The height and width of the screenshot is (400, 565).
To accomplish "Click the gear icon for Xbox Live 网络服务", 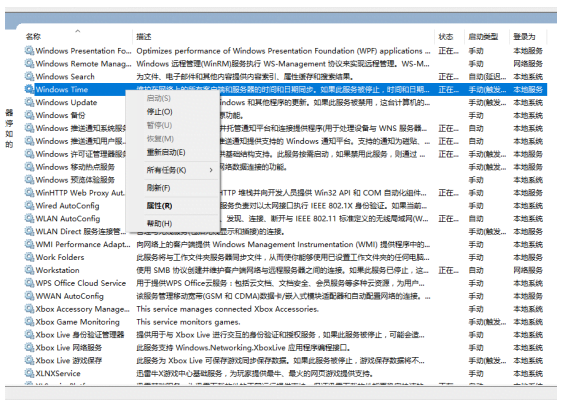I will pos(29,347).
